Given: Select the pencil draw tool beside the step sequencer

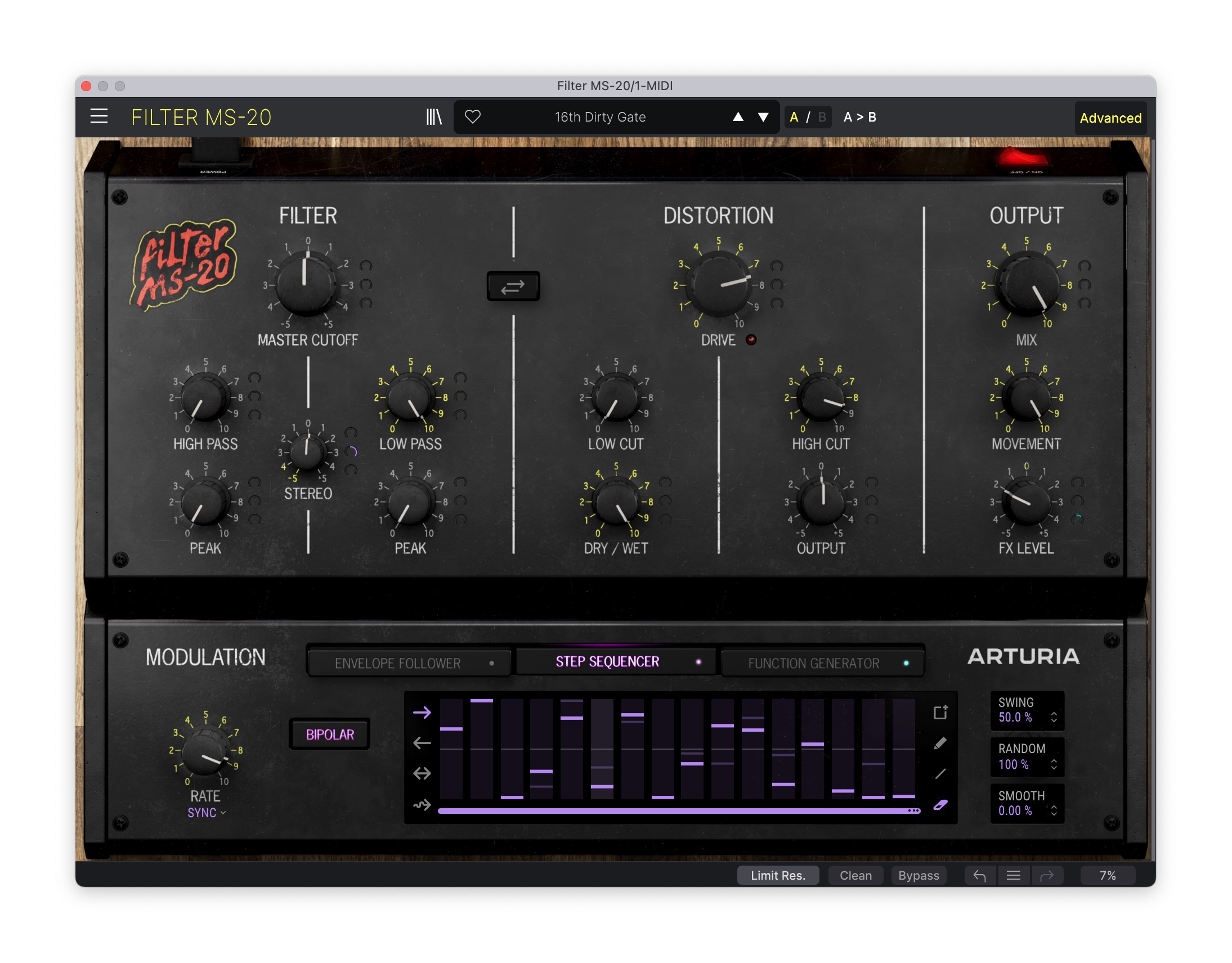Looking at the screenshot, I should (940, 743).
